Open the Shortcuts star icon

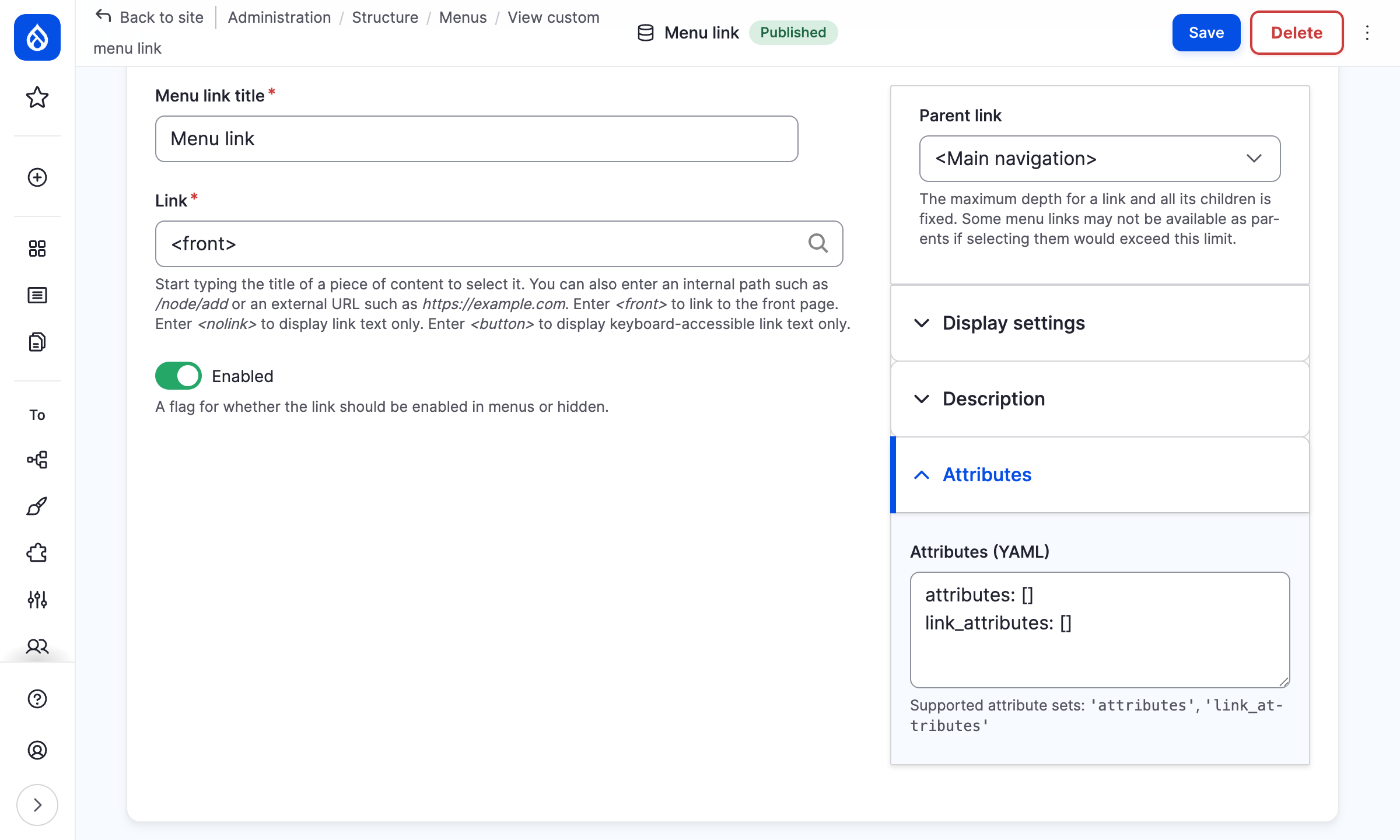(37, 97)
